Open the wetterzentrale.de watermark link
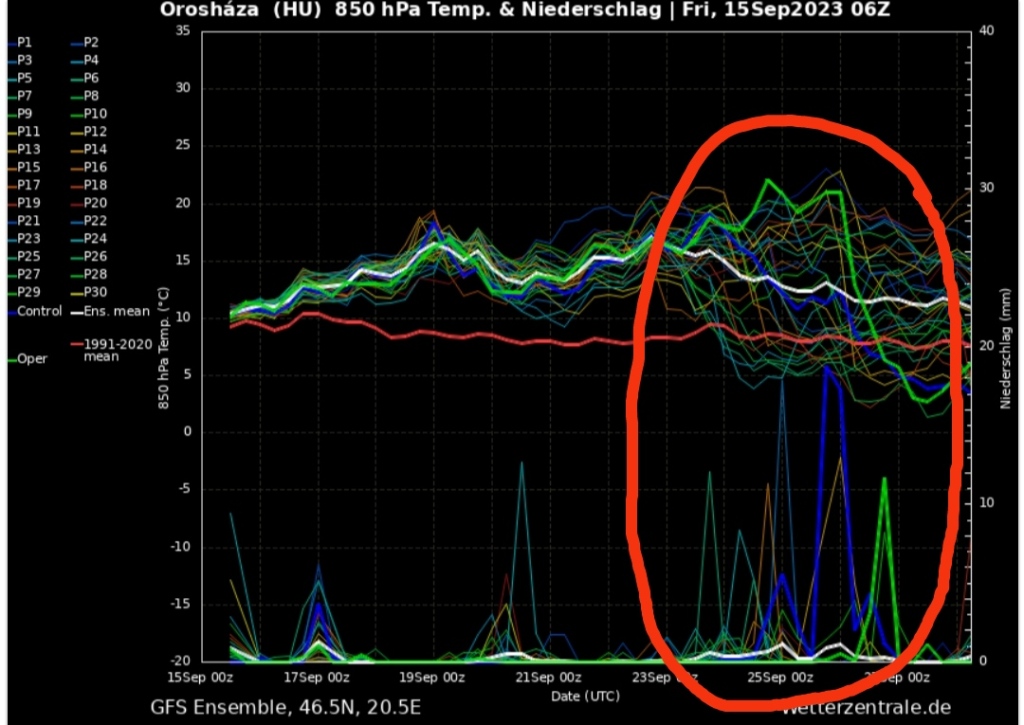1024x725 pixels. point(865,707)
